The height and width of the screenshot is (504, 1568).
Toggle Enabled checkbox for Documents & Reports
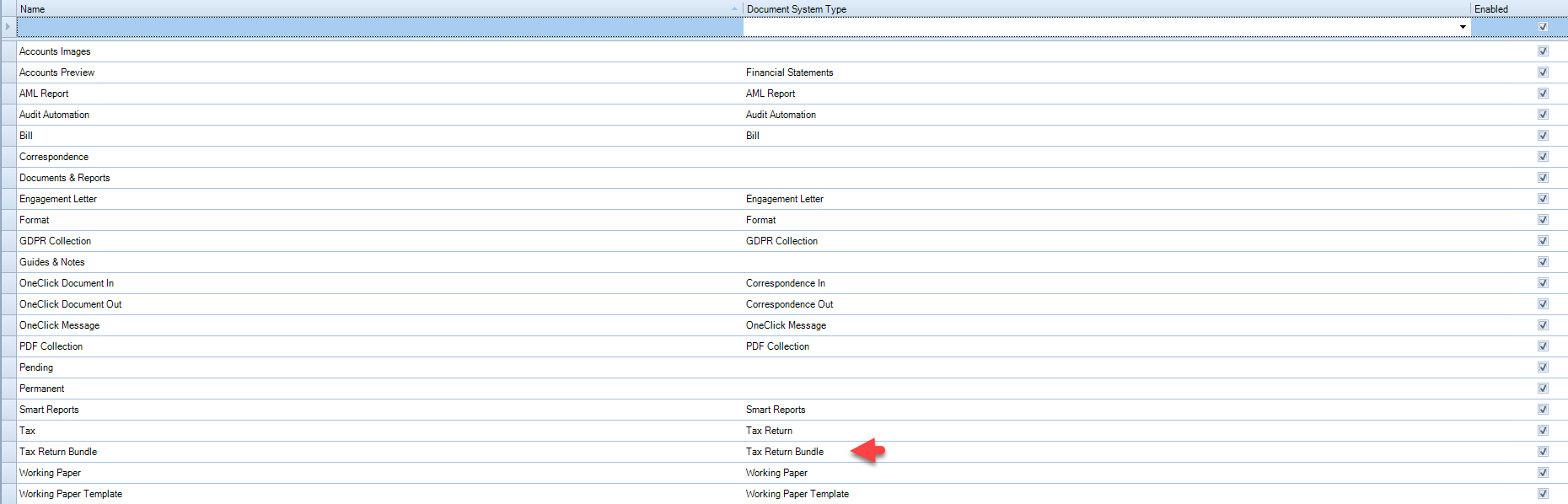point(1543,178)
